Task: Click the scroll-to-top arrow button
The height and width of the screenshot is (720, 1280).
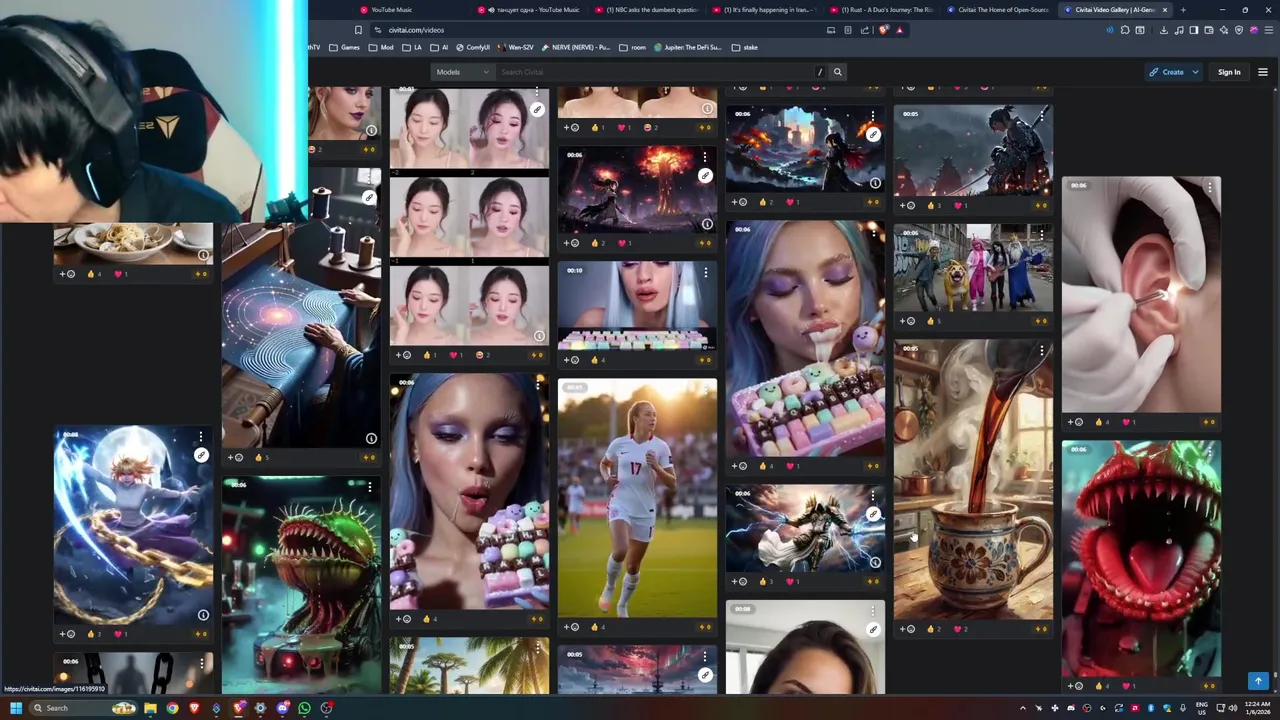Action: coord(1258,681)
